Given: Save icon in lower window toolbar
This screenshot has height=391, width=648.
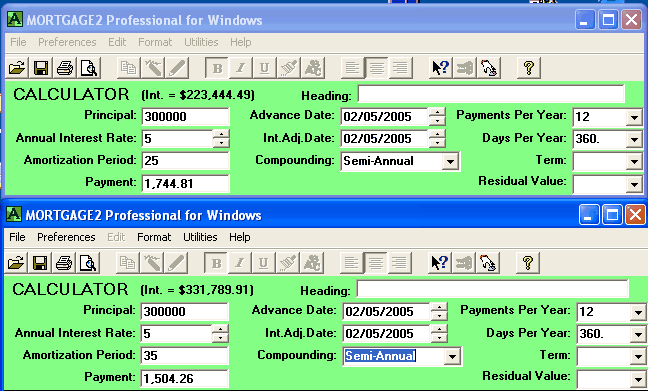Looking at the screenshot, I should point(40,263).
